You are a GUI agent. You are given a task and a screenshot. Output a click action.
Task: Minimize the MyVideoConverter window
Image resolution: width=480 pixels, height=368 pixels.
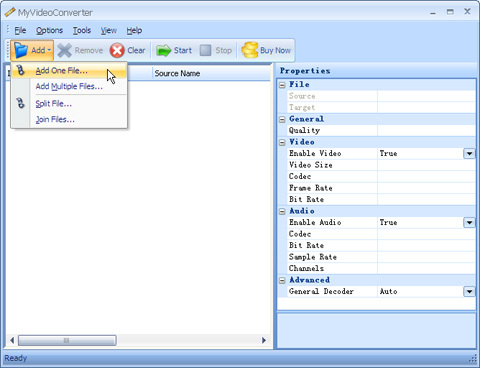tap(433, 12)
